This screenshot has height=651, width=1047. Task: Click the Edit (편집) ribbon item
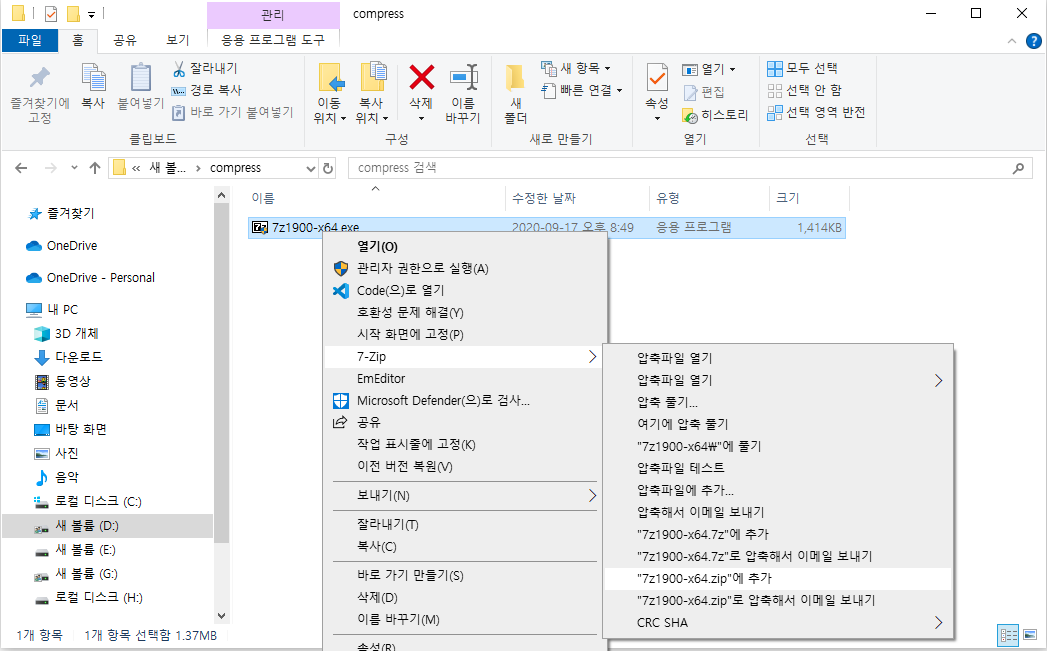[x=704, y=92]
